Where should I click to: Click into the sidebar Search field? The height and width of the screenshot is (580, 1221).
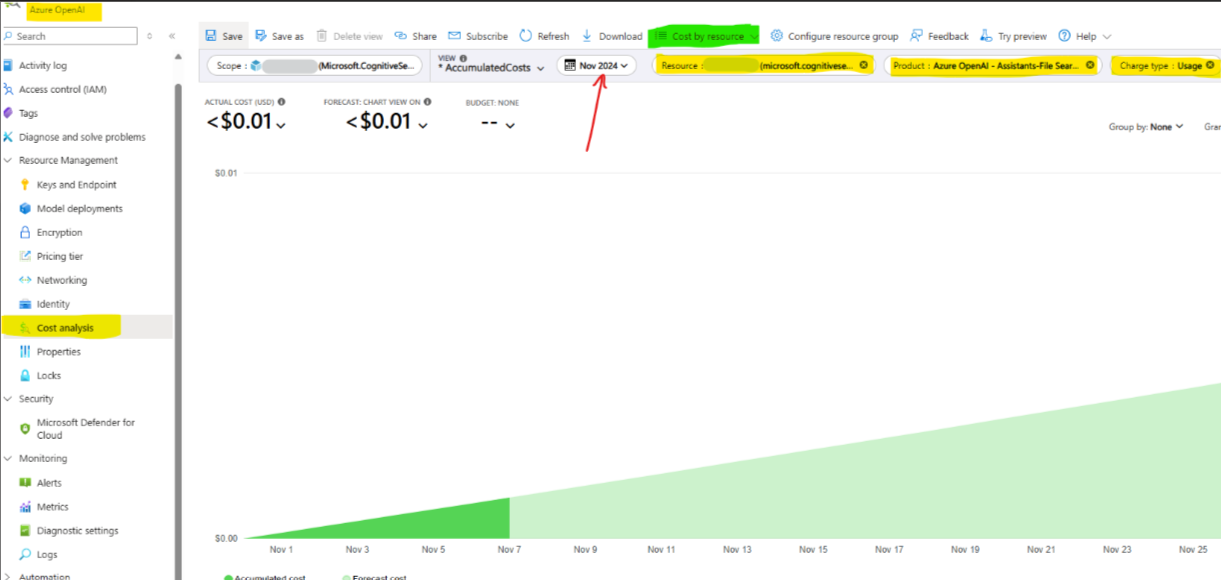pyautogui.click(x=69, y=36)
